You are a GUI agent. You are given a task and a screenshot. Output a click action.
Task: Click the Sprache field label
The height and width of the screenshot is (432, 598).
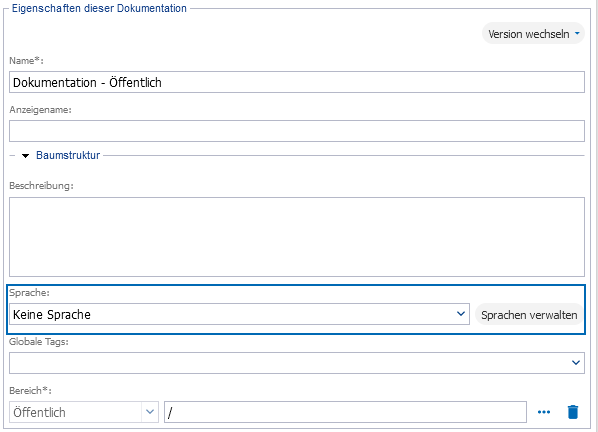29,292
